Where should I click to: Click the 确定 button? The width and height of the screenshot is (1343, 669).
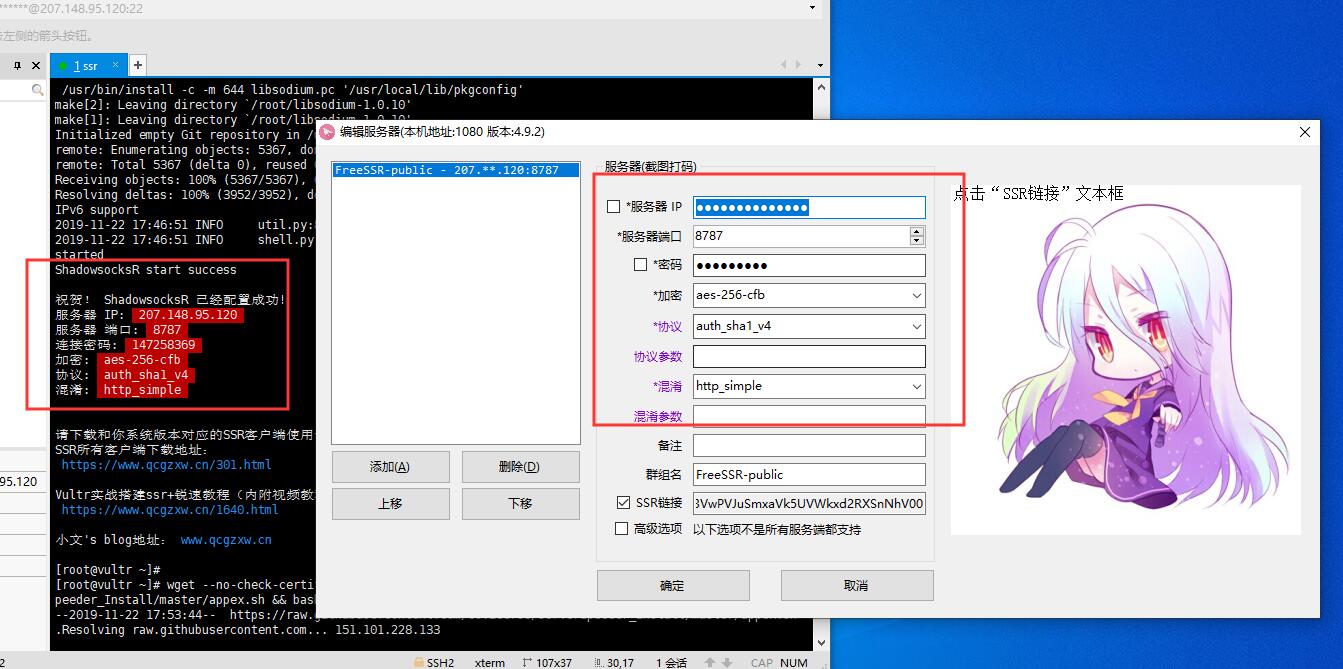673,586
